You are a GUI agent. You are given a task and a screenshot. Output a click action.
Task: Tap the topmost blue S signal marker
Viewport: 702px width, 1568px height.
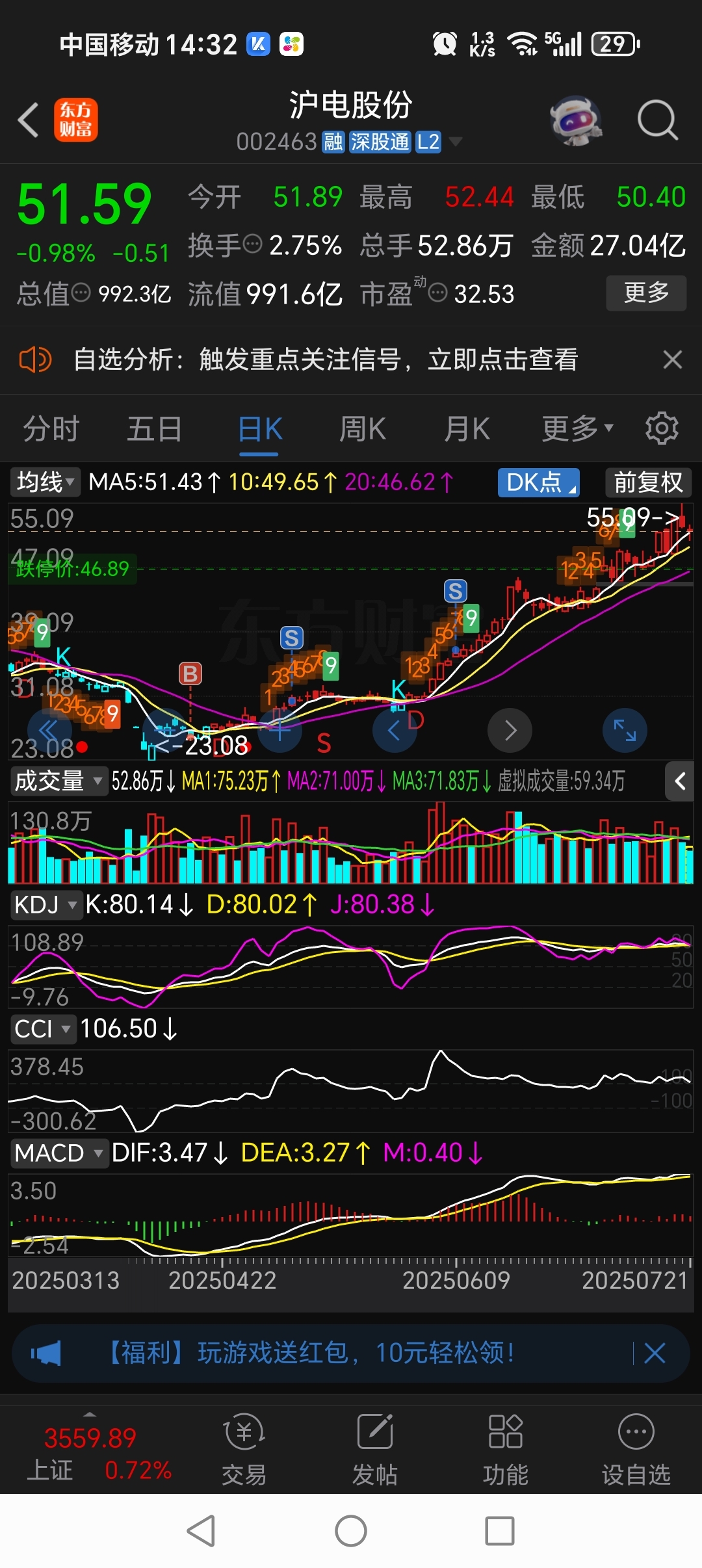tap(456, 591)
